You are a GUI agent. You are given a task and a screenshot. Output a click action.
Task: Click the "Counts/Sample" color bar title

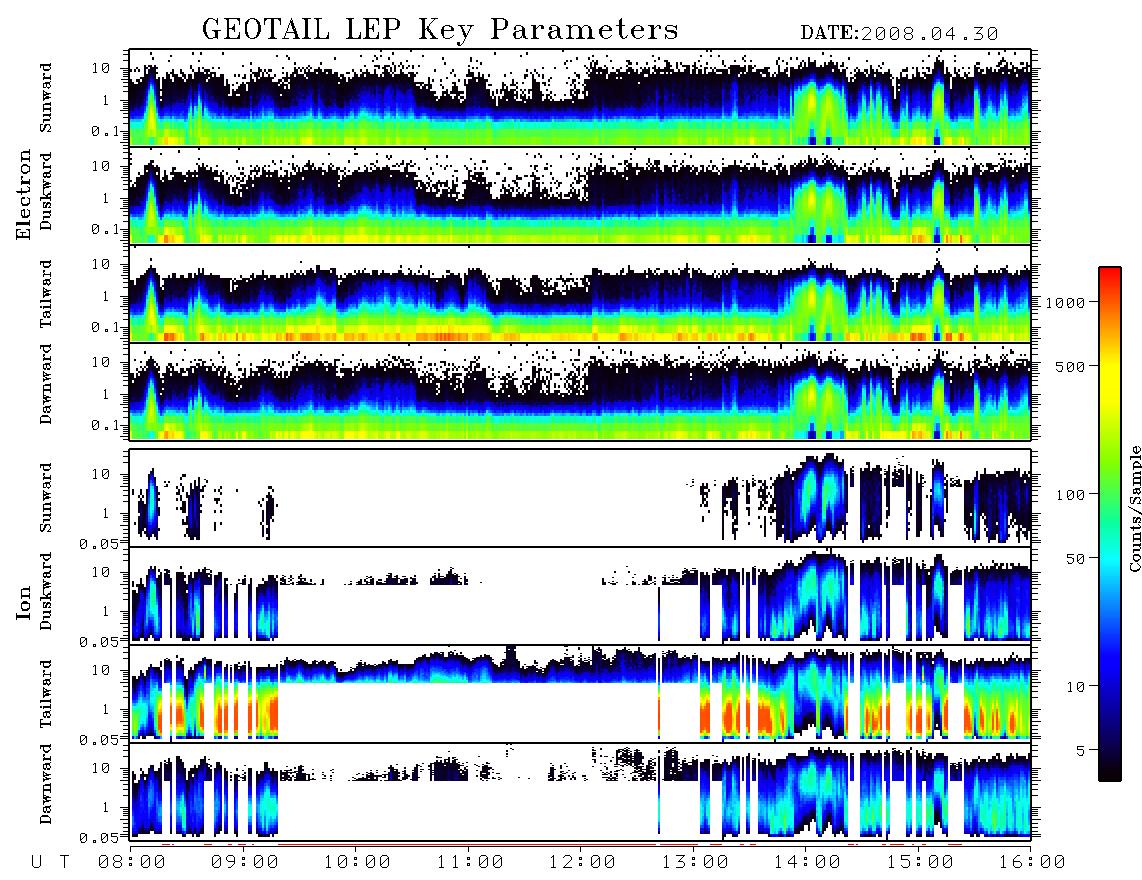pos(1135,508)
